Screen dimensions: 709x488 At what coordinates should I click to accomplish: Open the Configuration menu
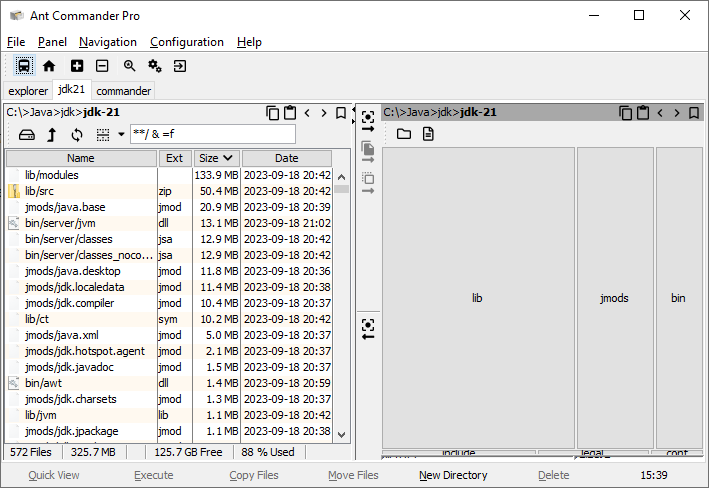pyautogui.click(x=187, y=42)
